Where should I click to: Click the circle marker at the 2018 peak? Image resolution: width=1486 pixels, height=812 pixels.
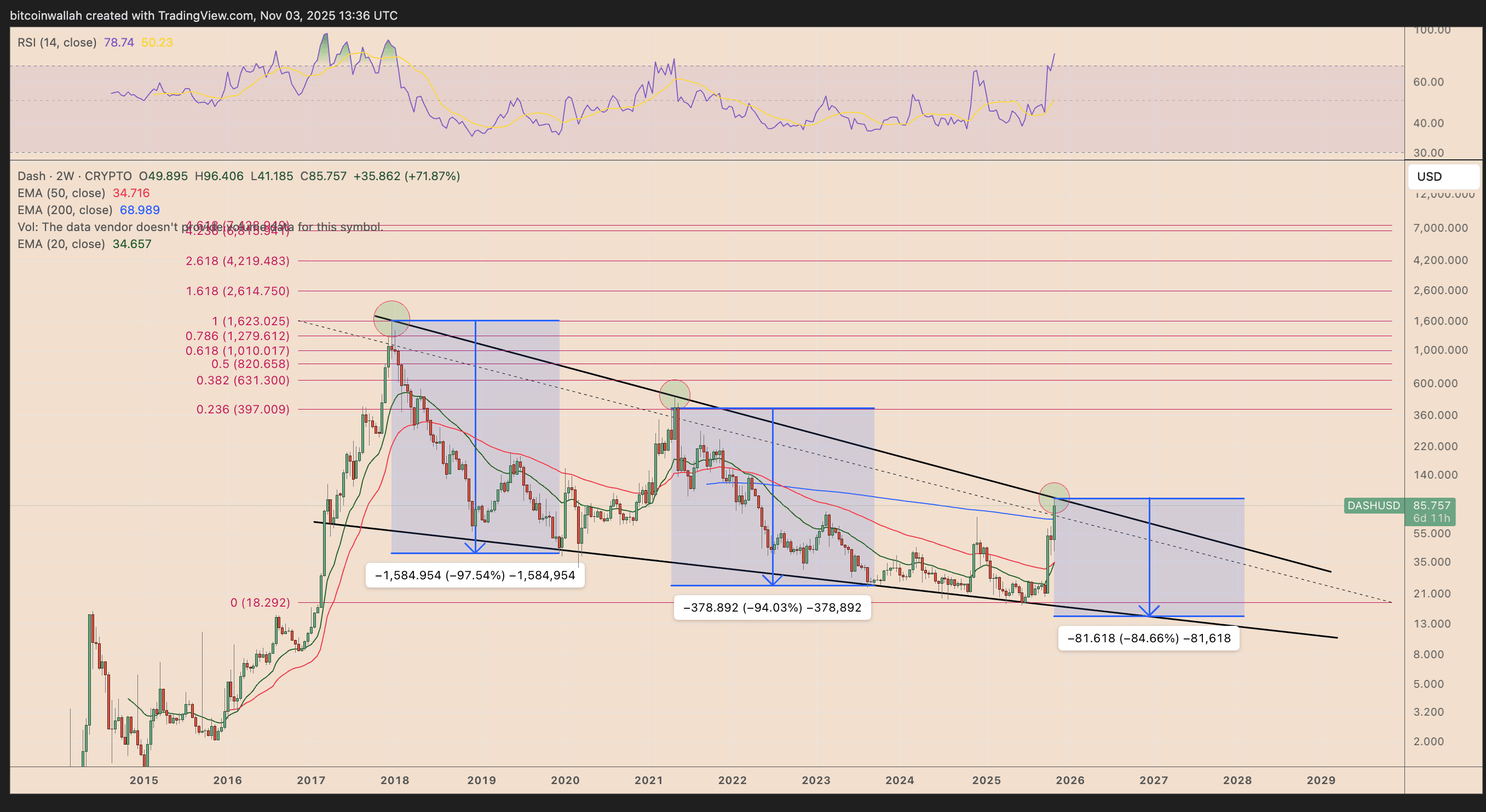pos(391,318)
